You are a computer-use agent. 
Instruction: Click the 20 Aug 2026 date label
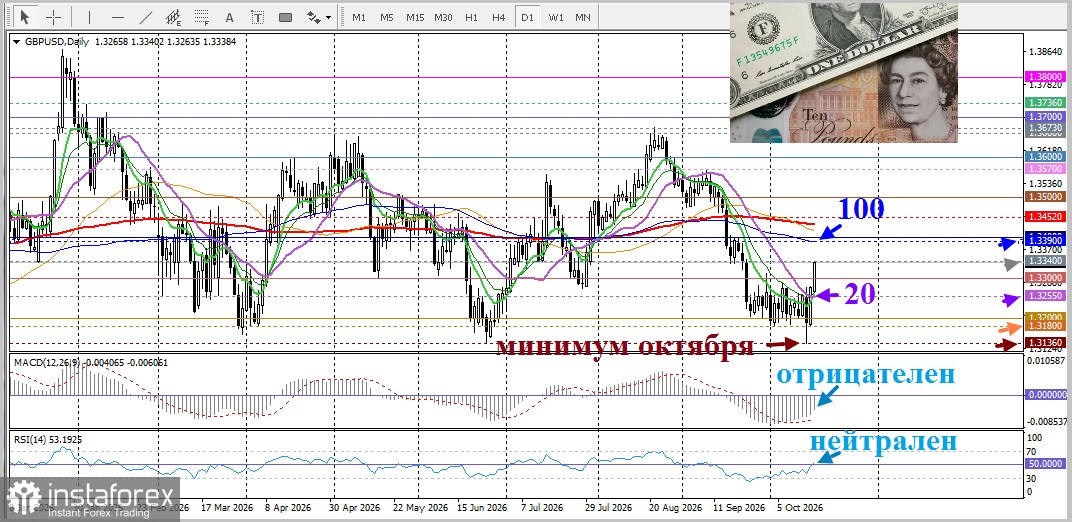coord(675,508)
